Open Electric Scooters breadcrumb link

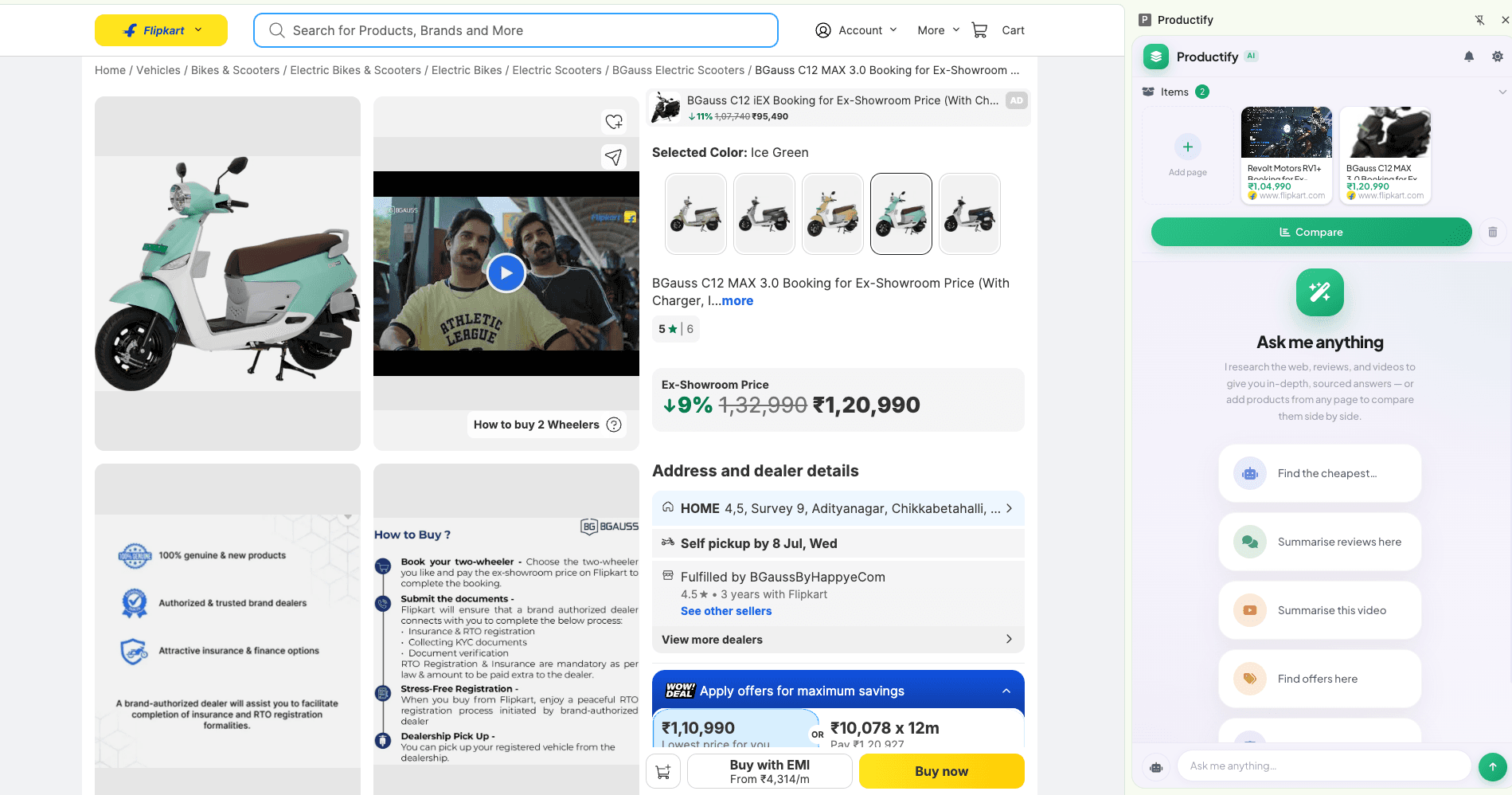tap(557, 70)
